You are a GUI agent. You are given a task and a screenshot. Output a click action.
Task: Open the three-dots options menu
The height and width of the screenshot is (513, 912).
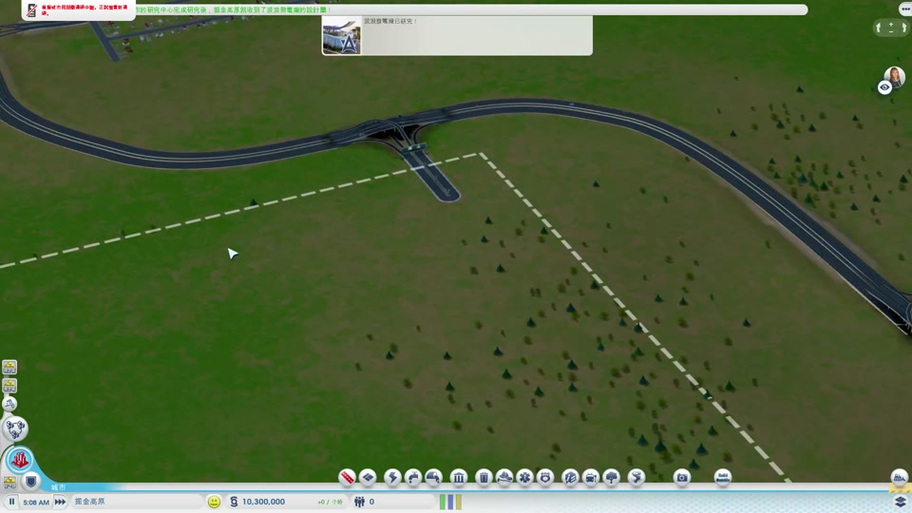905,9
